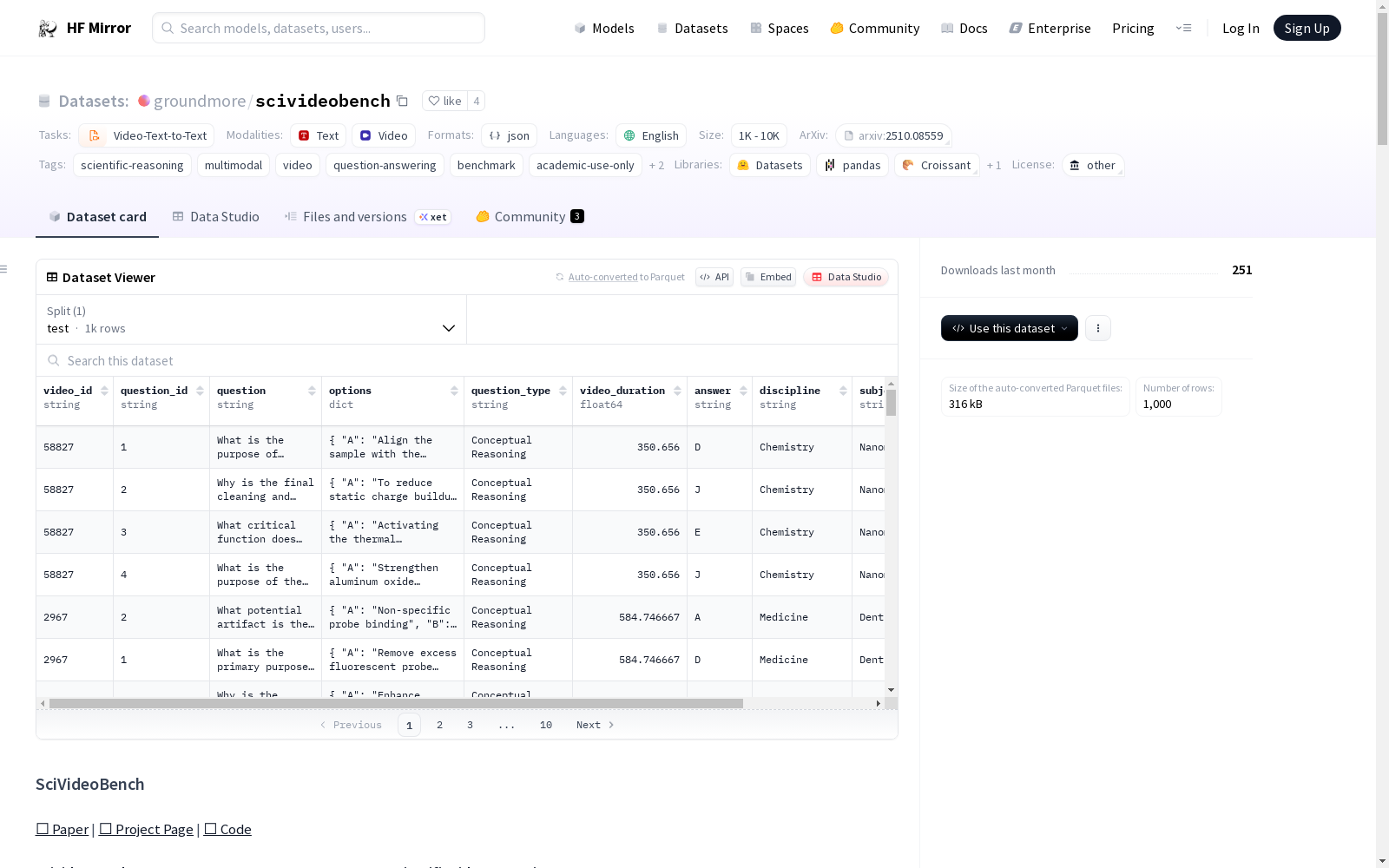Select the scientific-reasoning tag
The width and height of the screenshot is (1389, 868).
click(x=132, y=165)
